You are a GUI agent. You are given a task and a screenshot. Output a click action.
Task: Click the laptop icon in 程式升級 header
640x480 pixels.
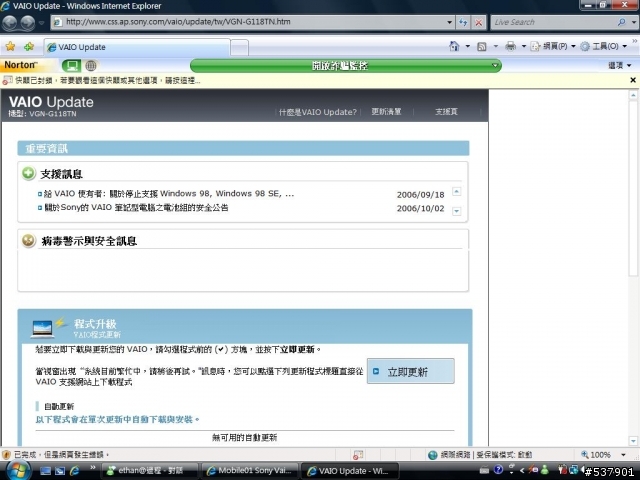(42, 329)
